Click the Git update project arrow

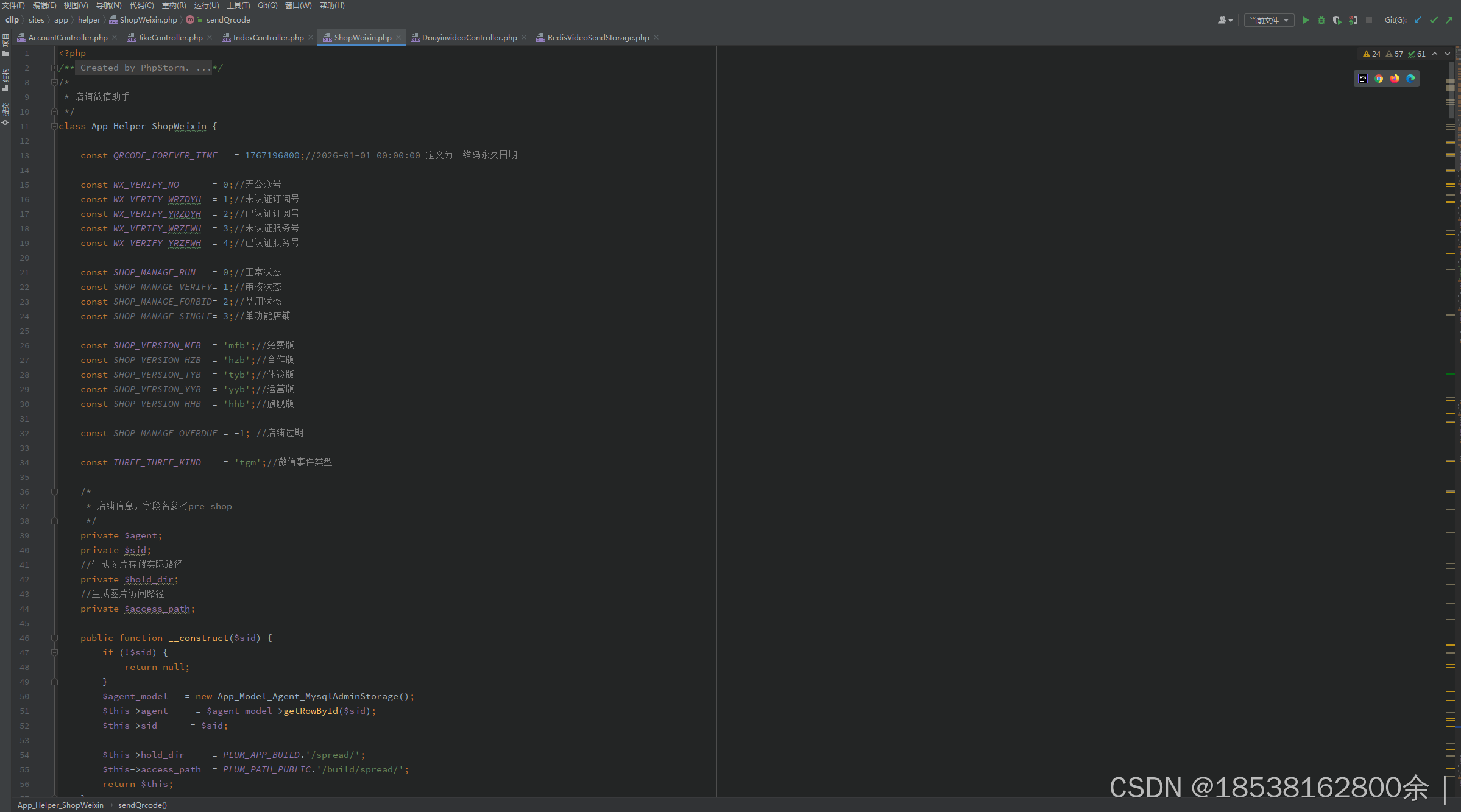[x=1418, y=20]
